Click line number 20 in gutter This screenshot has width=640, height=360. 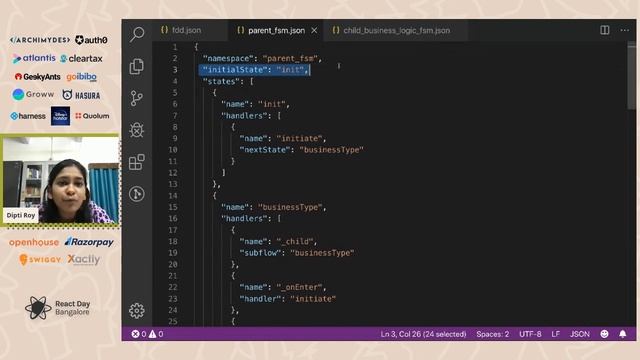tap(173, 264)
